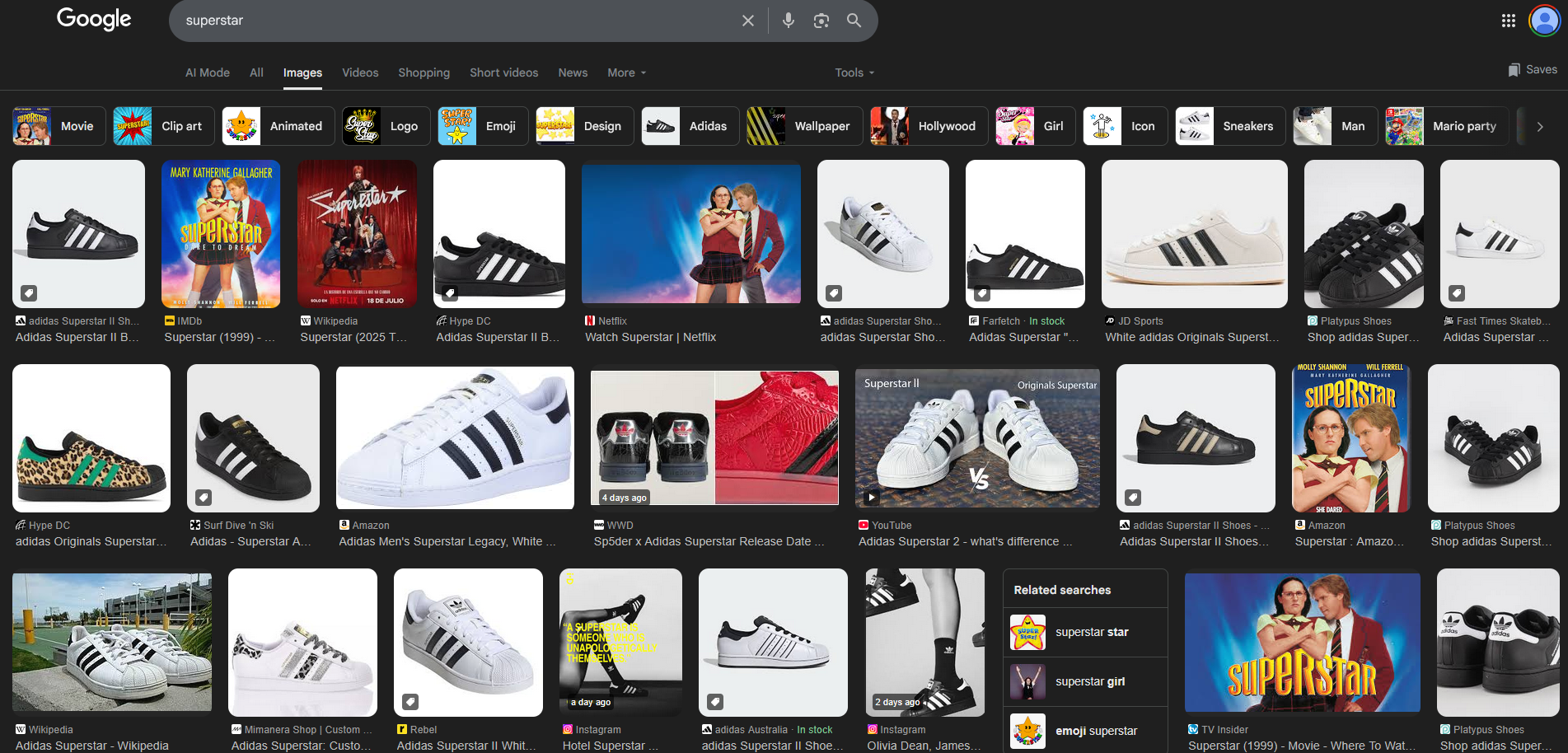Viewport: 1568px width, 753px height.
Task: Open Netflix Watch Superstar image
Action: 691,234
